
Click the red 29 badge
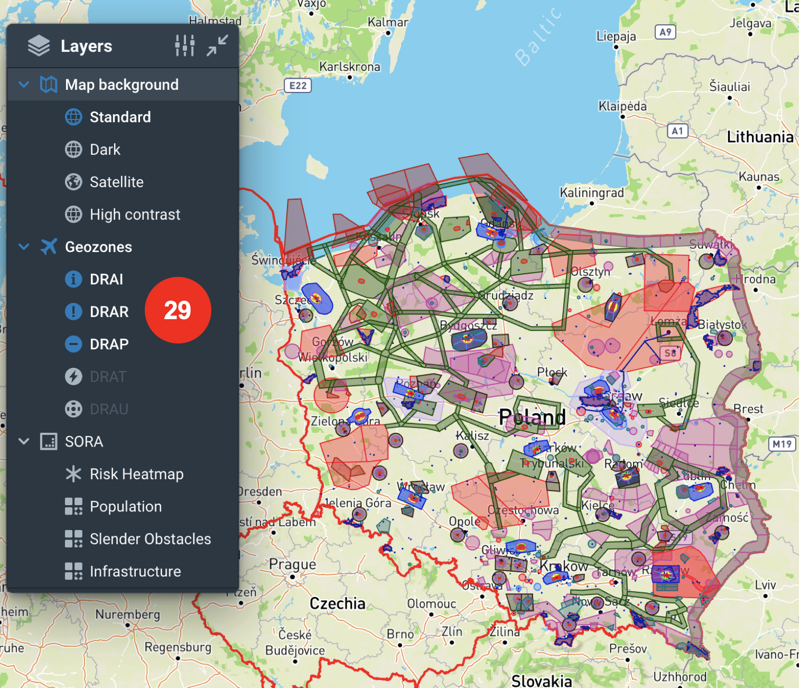click(178, 311)
